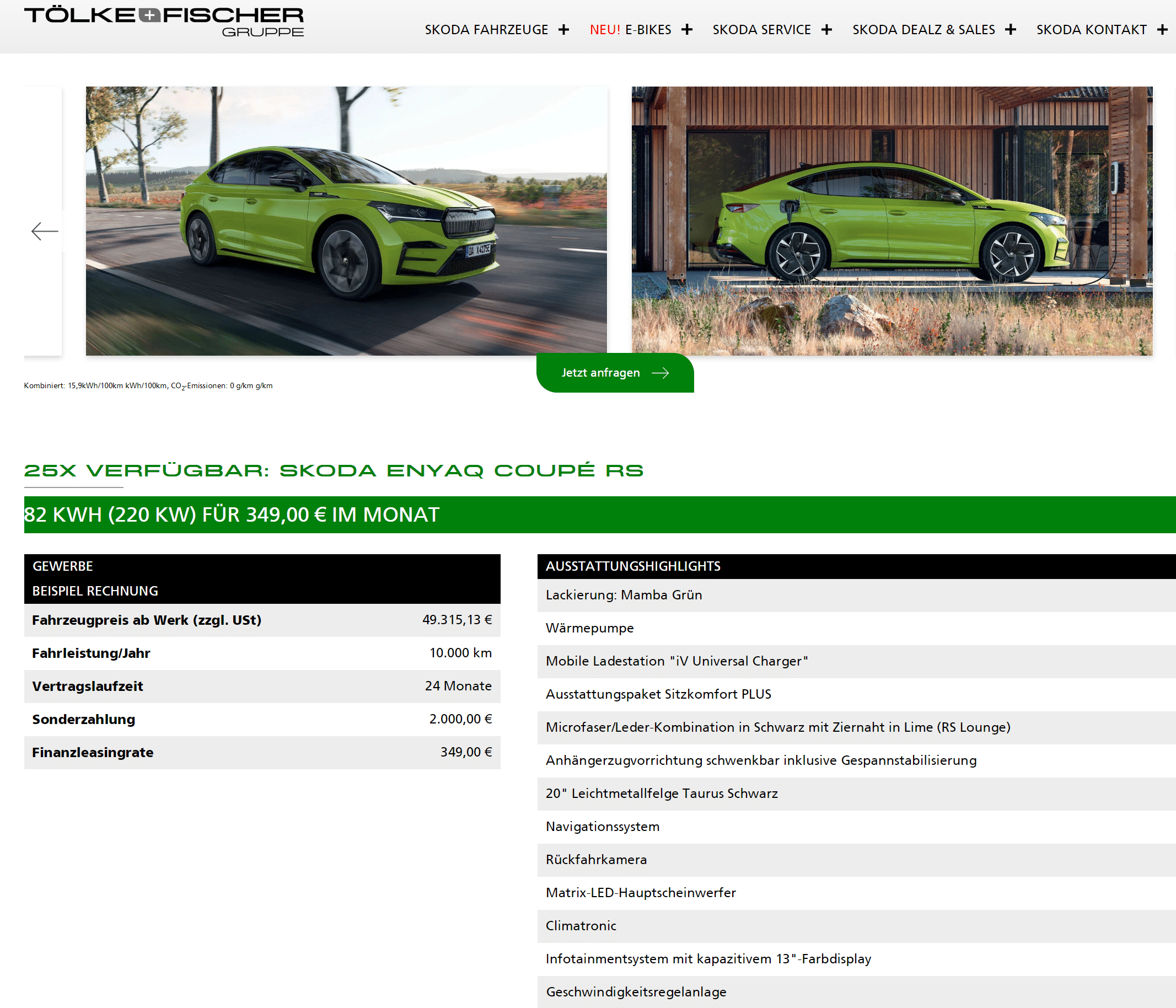
Task: Expand plus icon beside SKODA DEALZ & SALES
Action: pyautogui.click(x=1010, y=30)
